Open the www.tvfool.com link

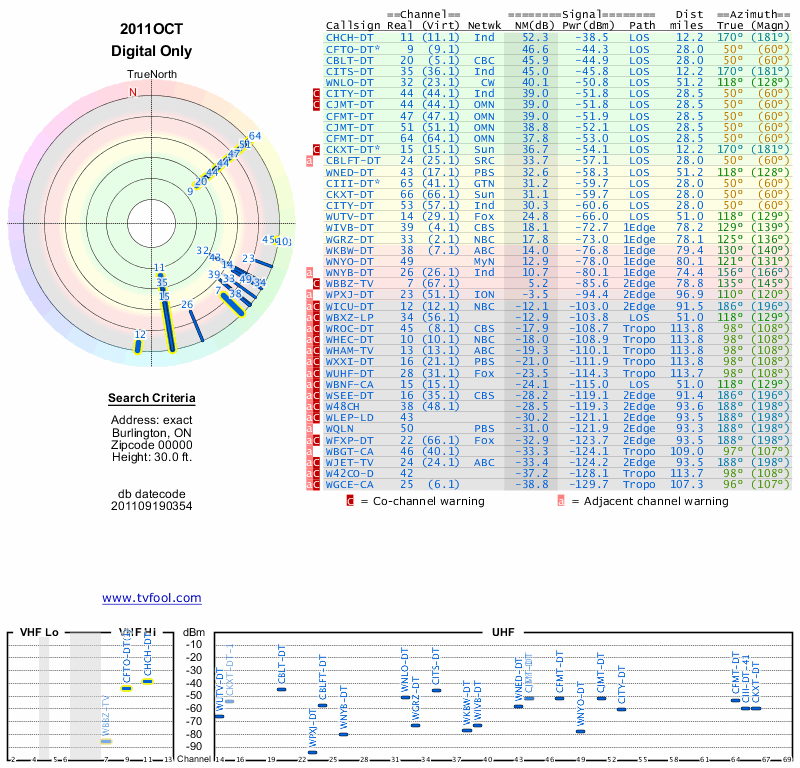(151, 598)
